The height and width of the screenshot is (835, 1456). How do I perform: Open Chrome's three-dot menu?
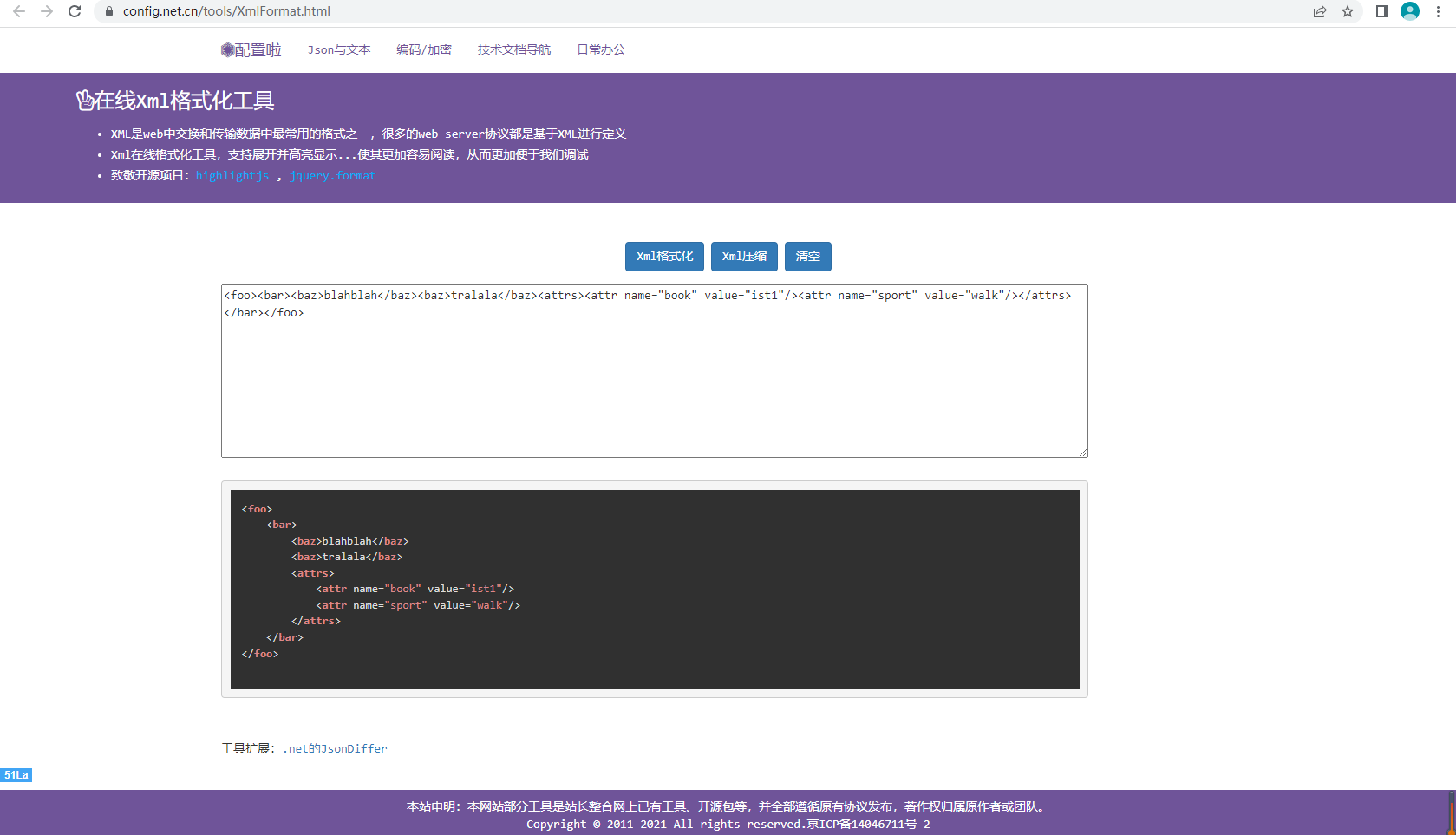pos(1438,11)
